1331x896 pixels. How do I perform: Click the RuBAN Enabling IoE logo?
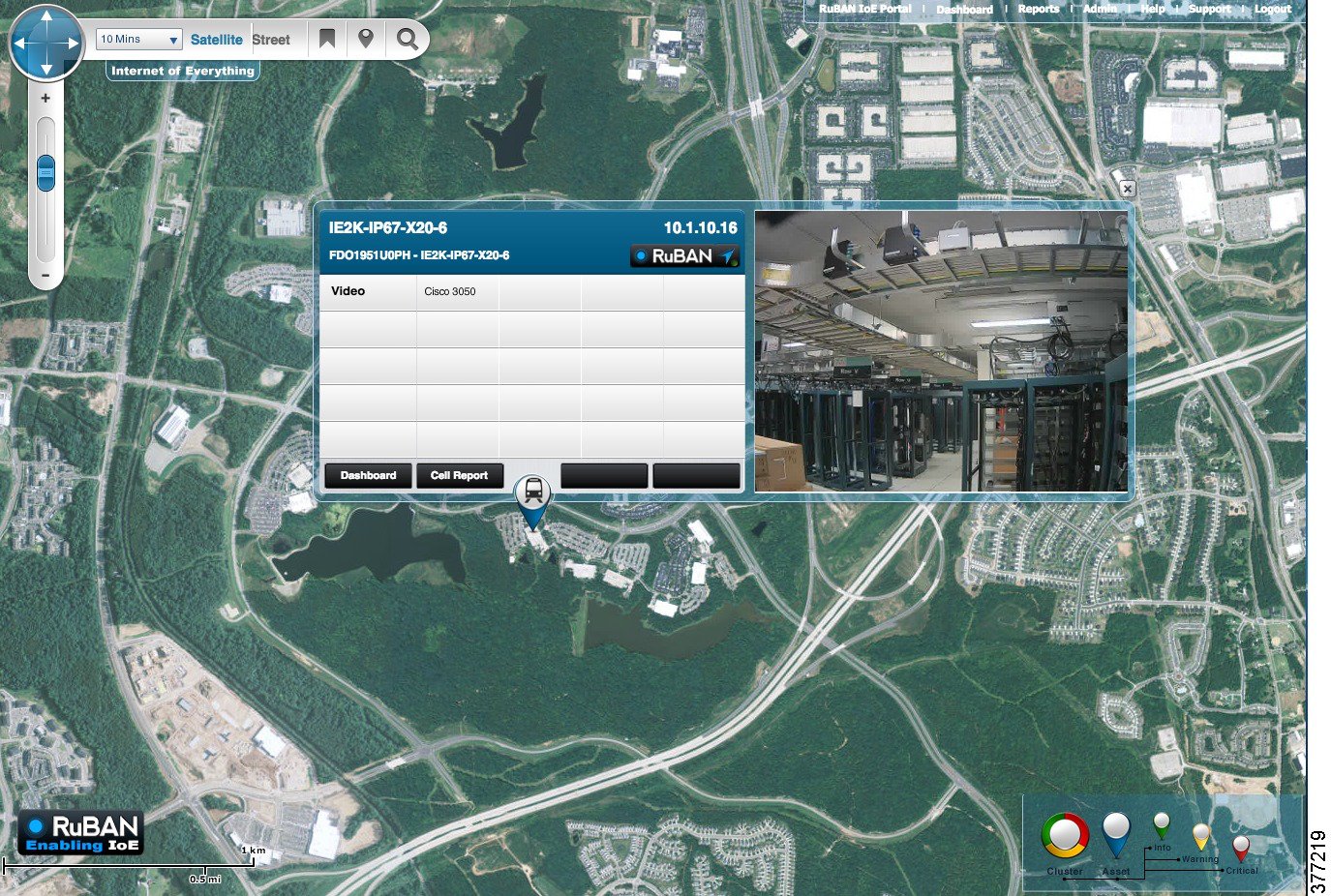tap(81, 833)
